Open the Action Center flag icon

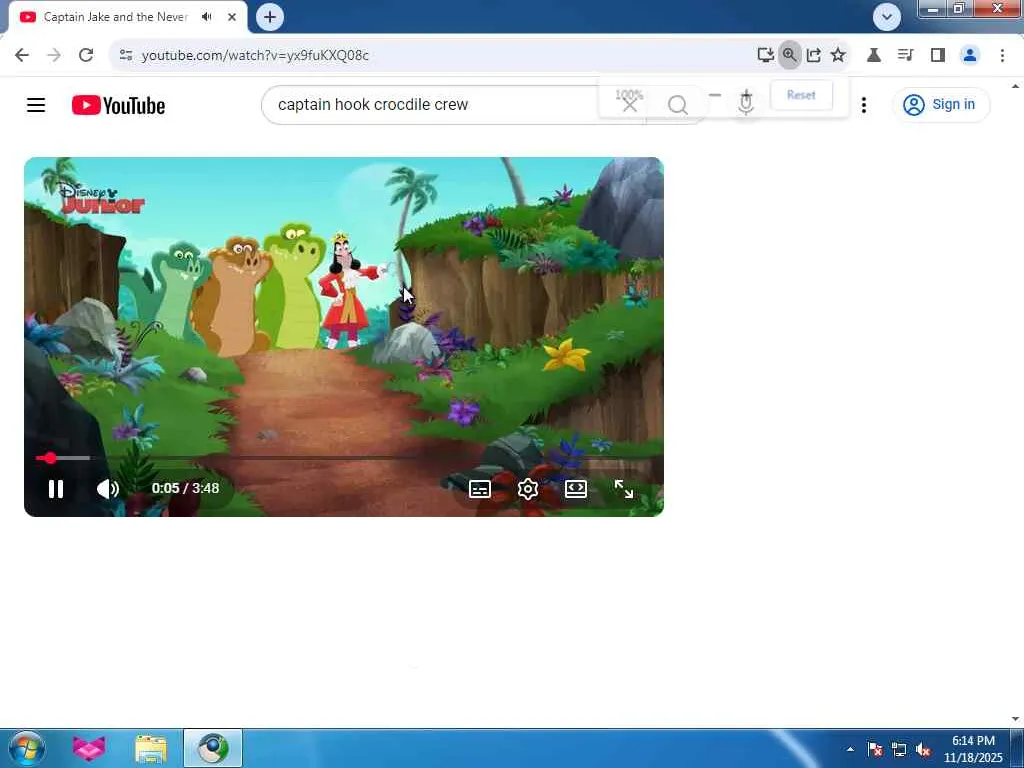(875, 749)
